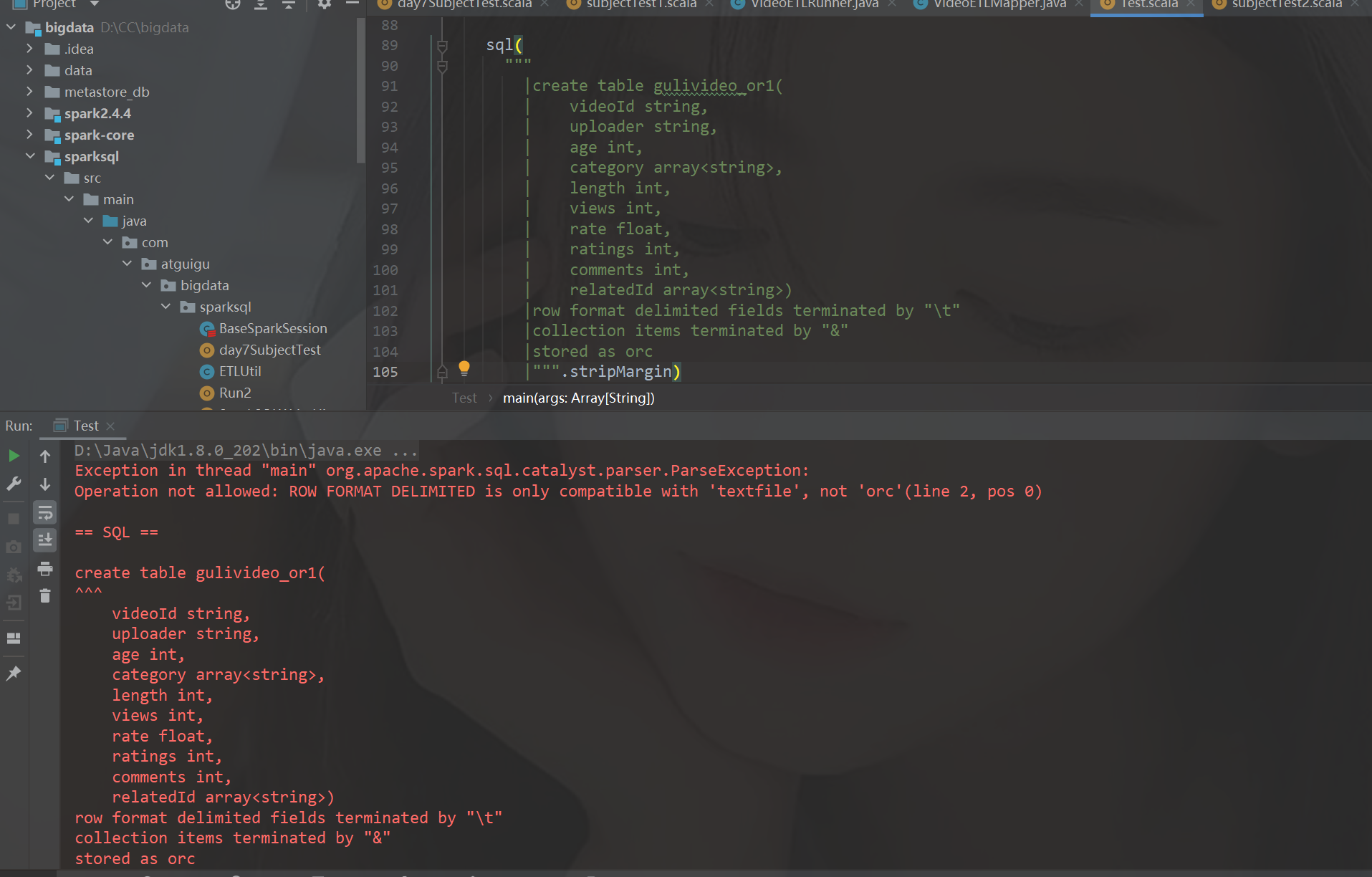Click the Restore Layout icon in Run toolbar
Viewport: 1372px width, 877px height.
pos(14,638)
